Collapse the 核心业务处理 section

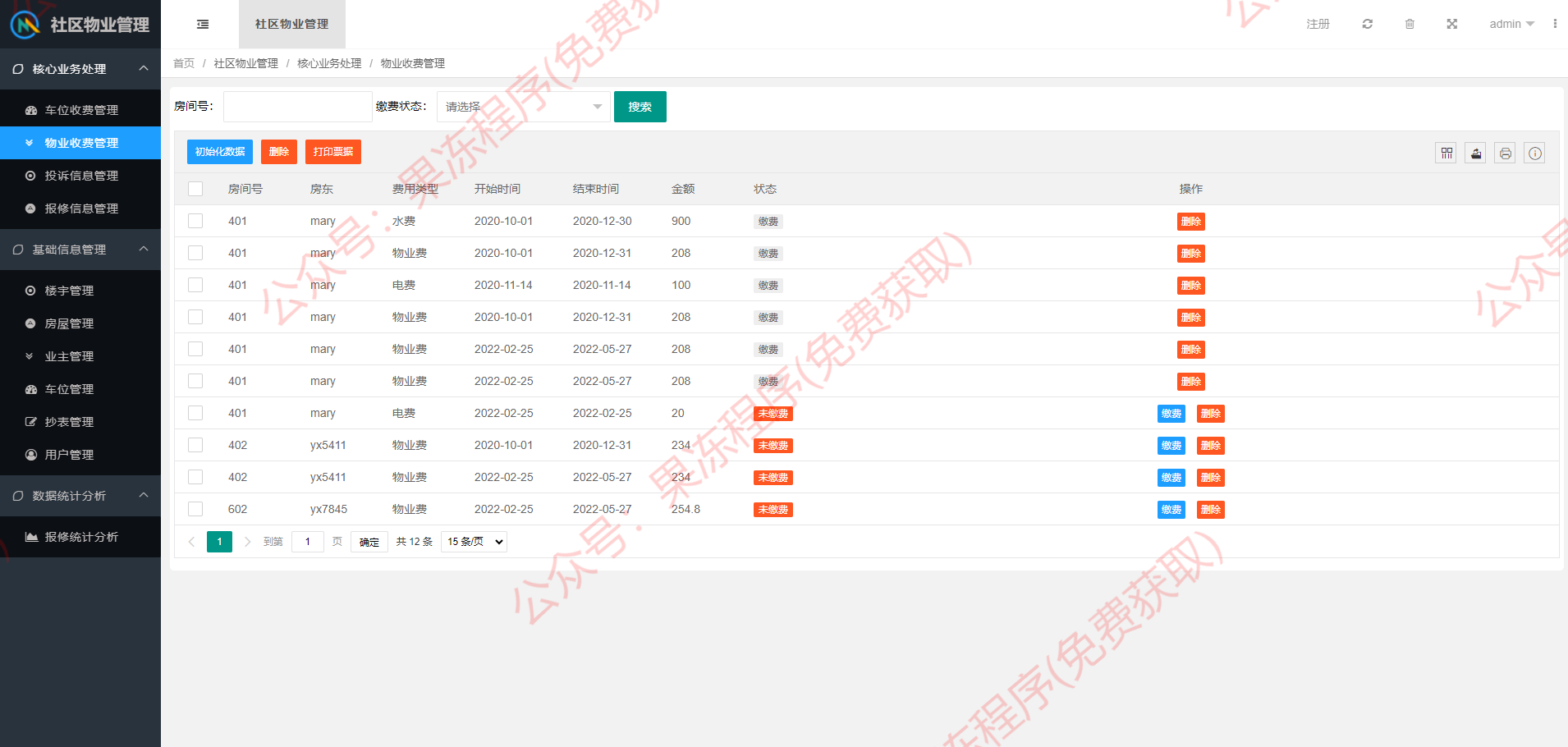coord(80,69)
